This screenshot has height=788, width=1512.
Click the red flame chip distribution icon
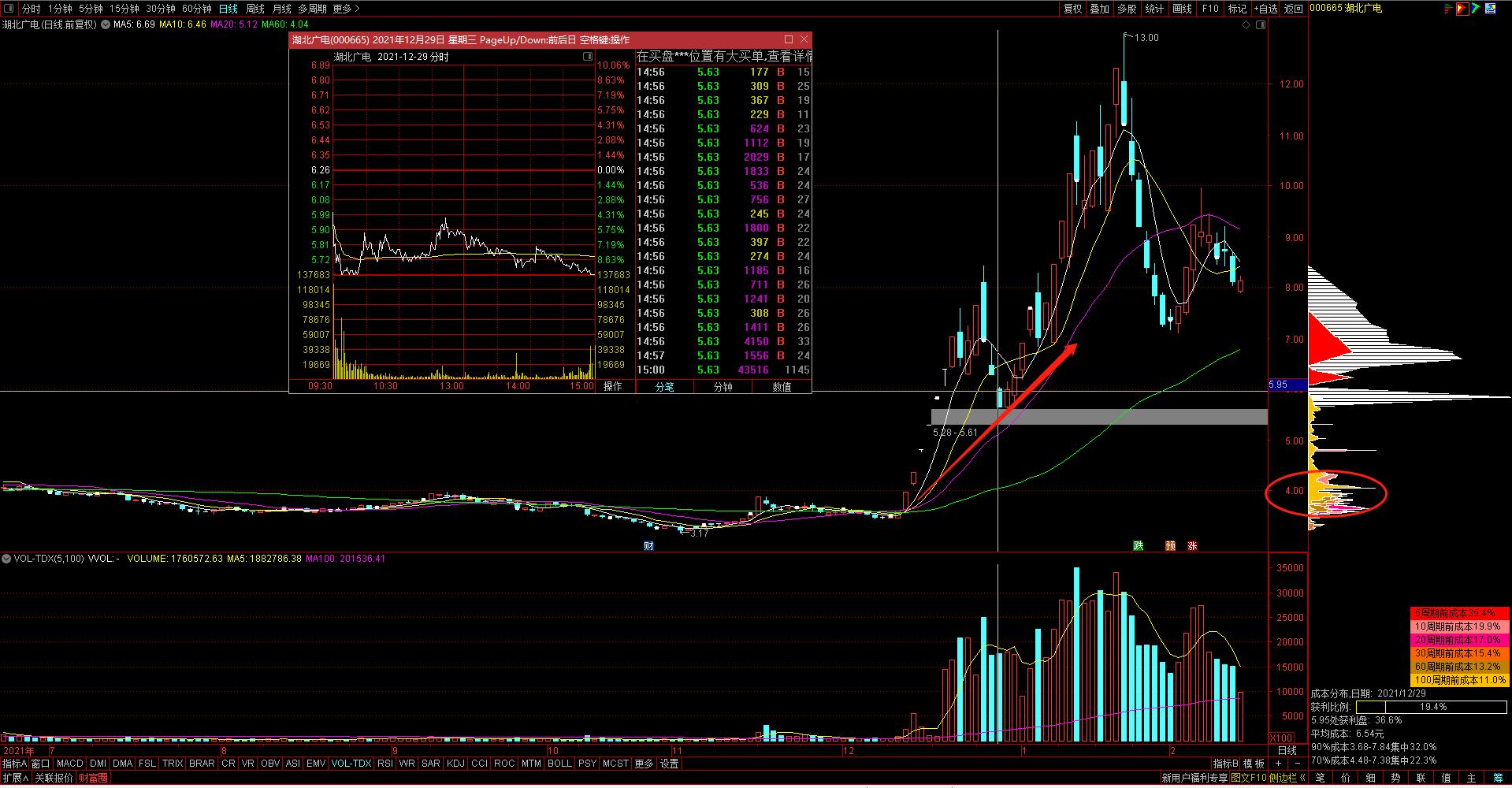(x=1462, y=9)
